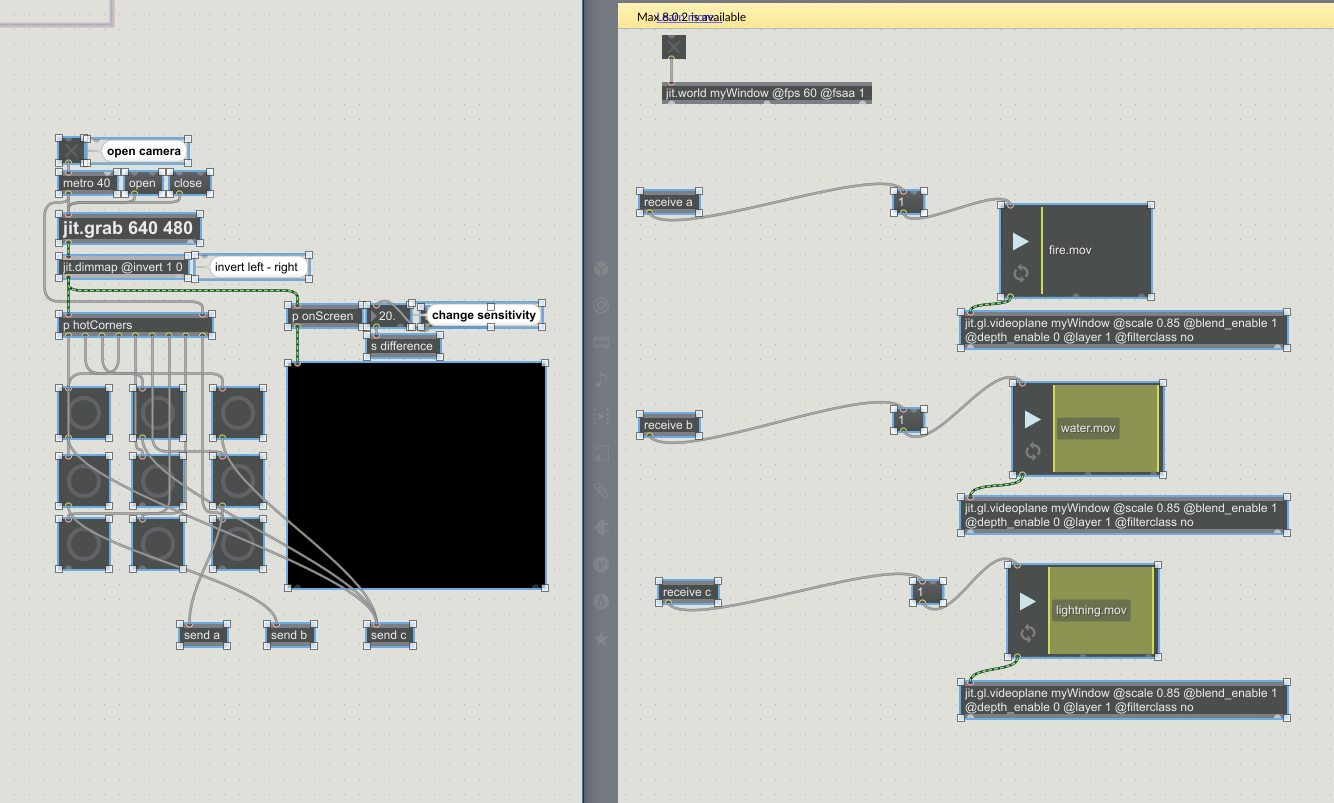Image resolution: width=1334 pixels, height=803 pixels.
Task: Open the Plug-ins plug icon
Action: click(601, 527)
